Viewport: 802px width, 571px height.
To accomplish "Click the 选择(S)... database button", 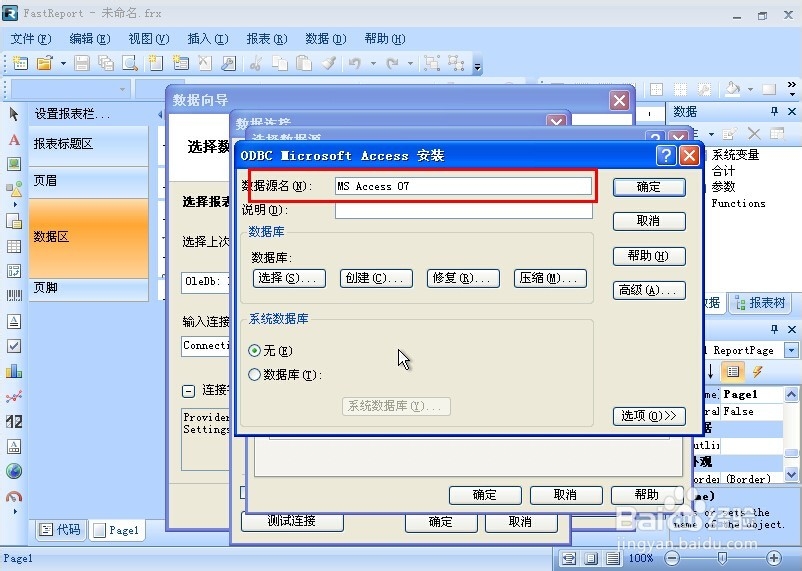I will 289,278.
